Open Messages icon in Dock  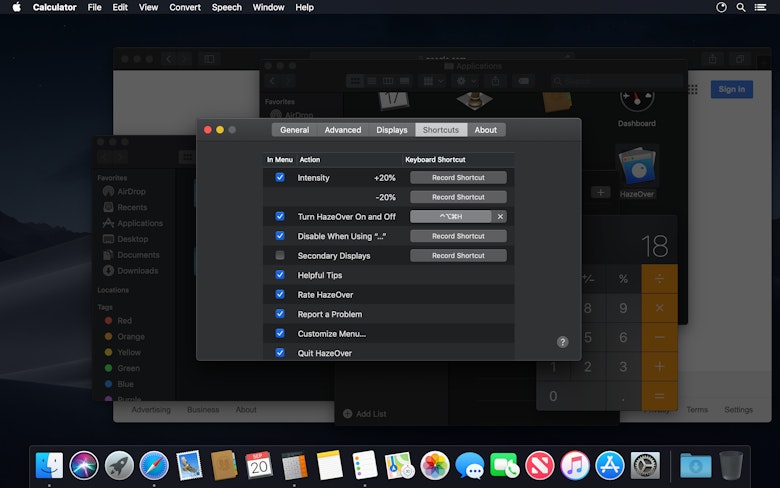pos(470,465)
